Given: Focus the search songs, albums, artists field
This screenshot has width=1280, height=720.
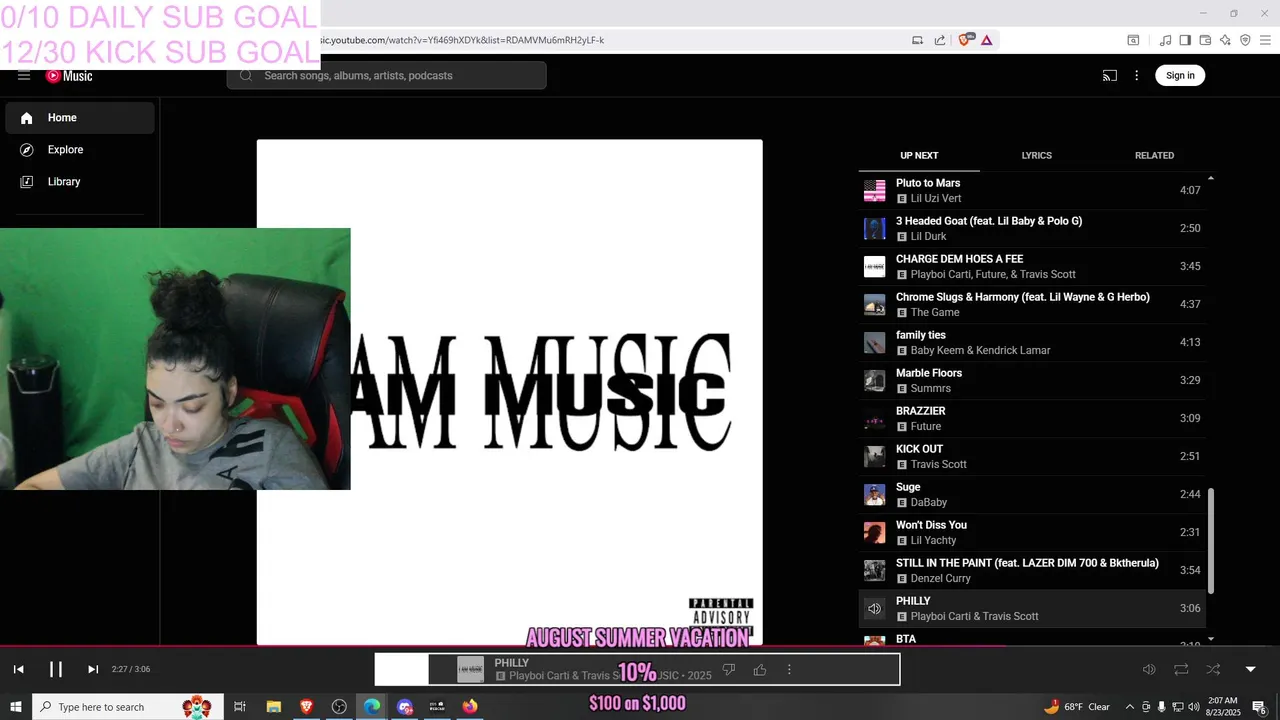Looking at the screenshot, I should point(387,75).
